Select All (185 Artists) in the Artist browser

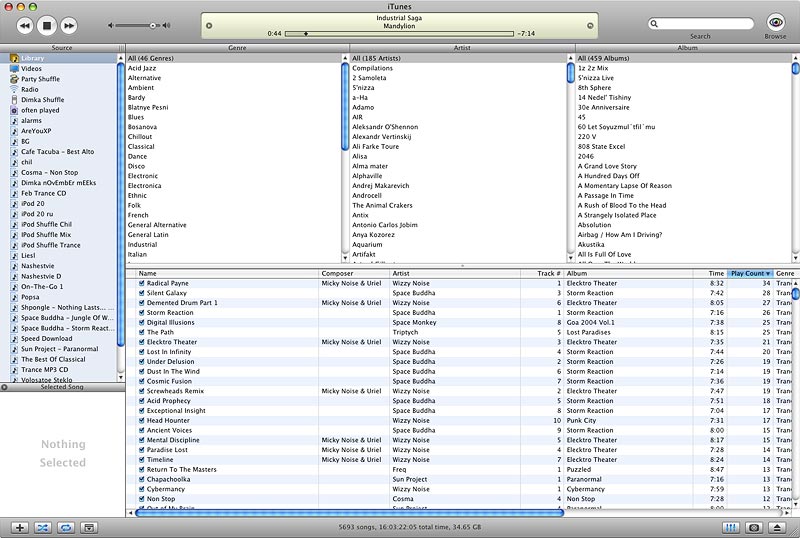coord(459,58)
